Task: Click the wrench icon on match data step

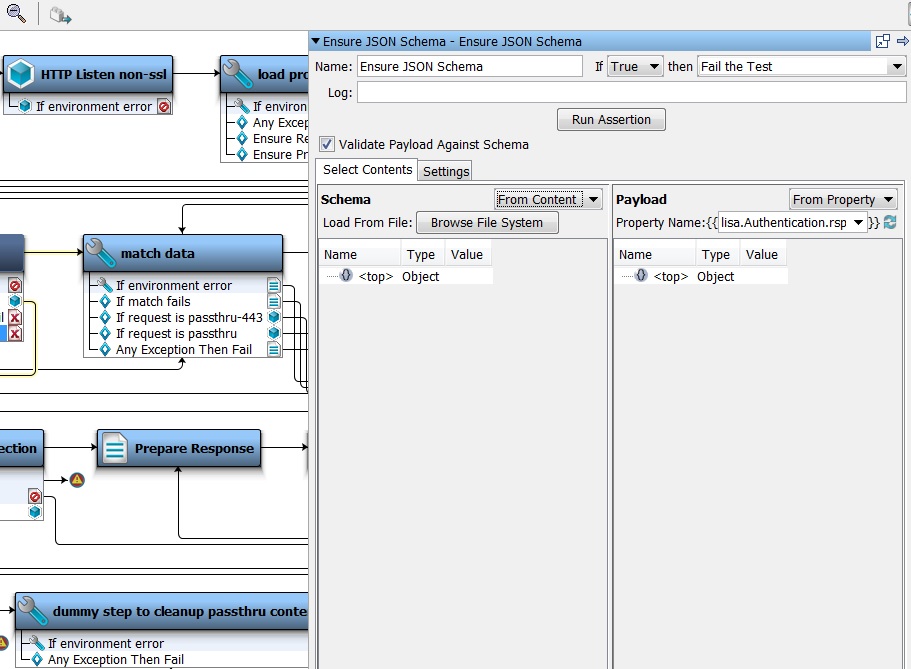Action: [100, 252]
